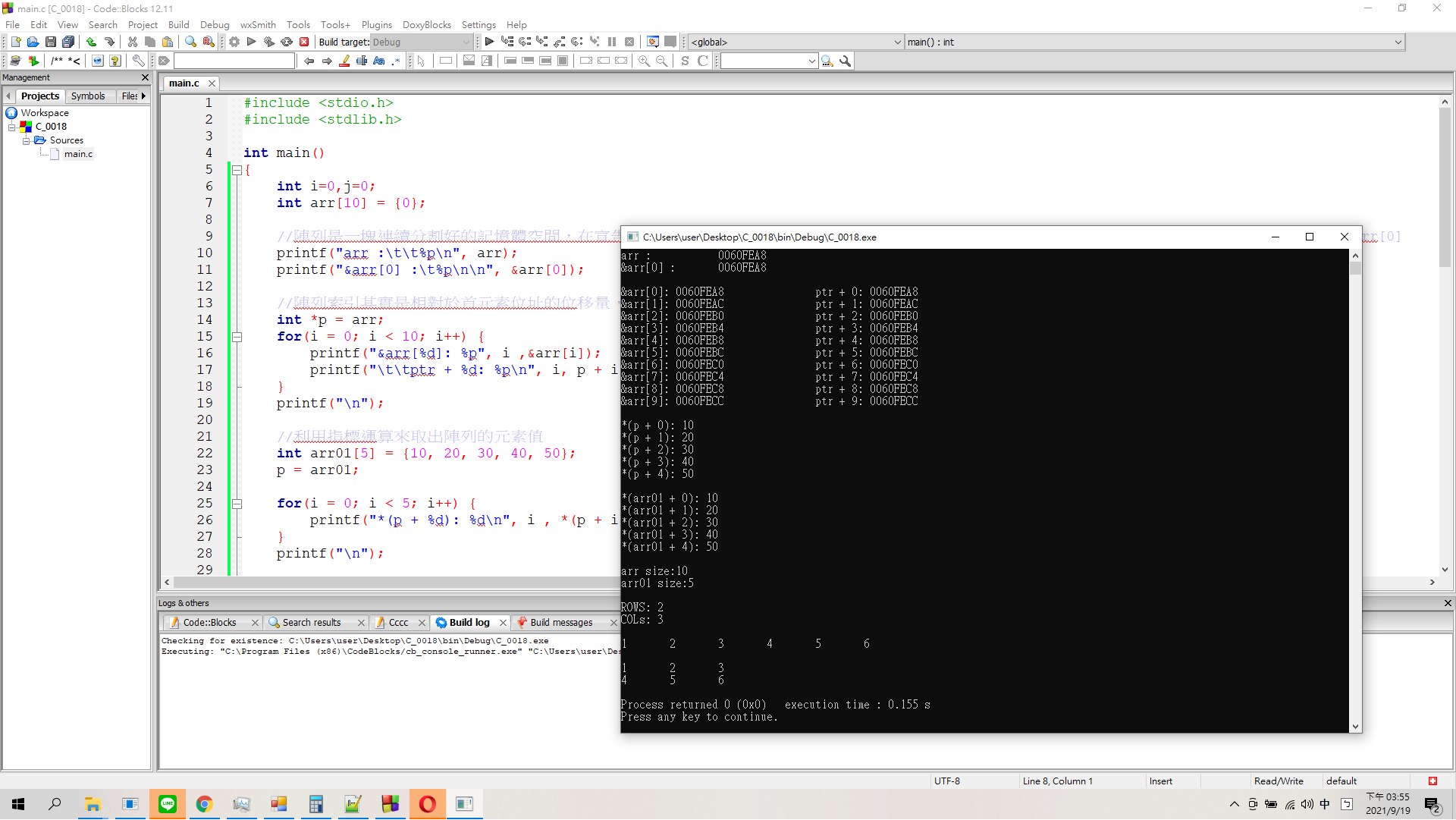The width and height of the screenshot is (1456, 820).
Task: Open the global scope dropdown
Action: [x=796, y=42]
